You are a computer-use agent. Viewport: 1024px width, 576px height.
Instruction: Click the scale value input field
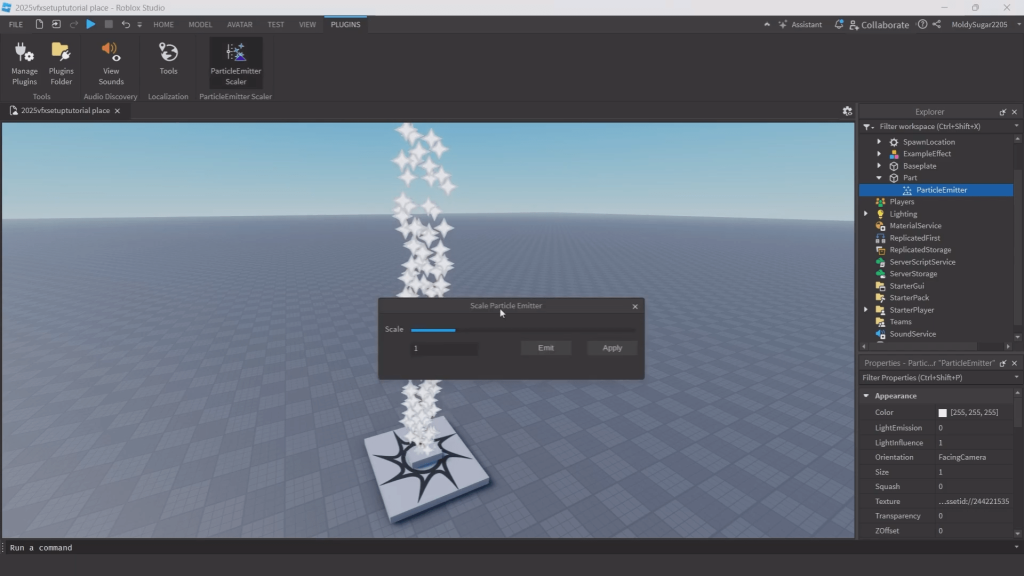click(444, 348)
